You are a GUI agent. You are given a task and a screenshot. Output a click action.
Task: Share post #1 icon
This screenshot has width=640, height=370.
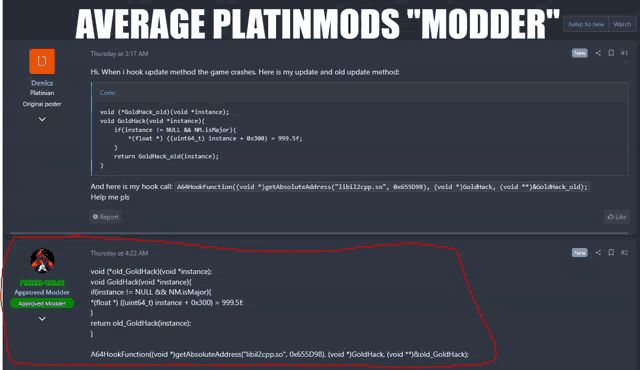[598, 53]
